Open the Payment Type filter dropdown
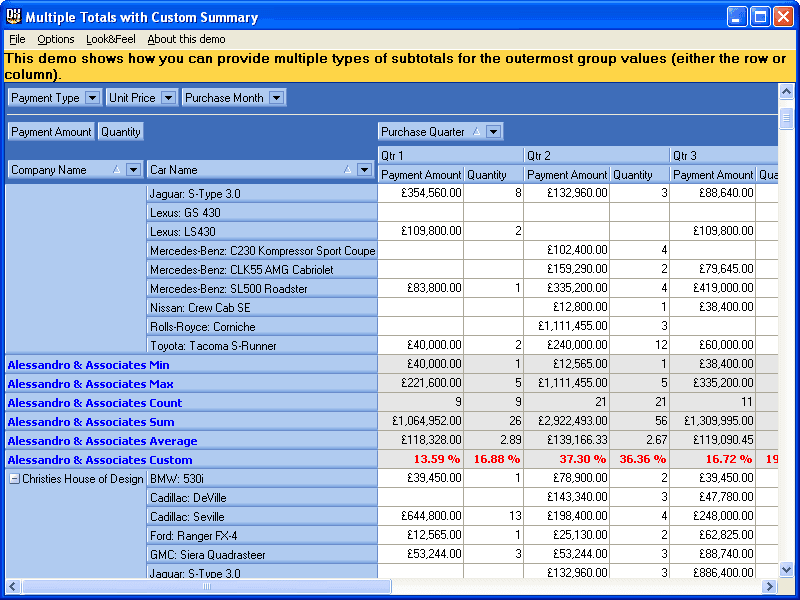The width and height of the screenshot is (800, 600). pyautogui.click(x=92, y=97)
